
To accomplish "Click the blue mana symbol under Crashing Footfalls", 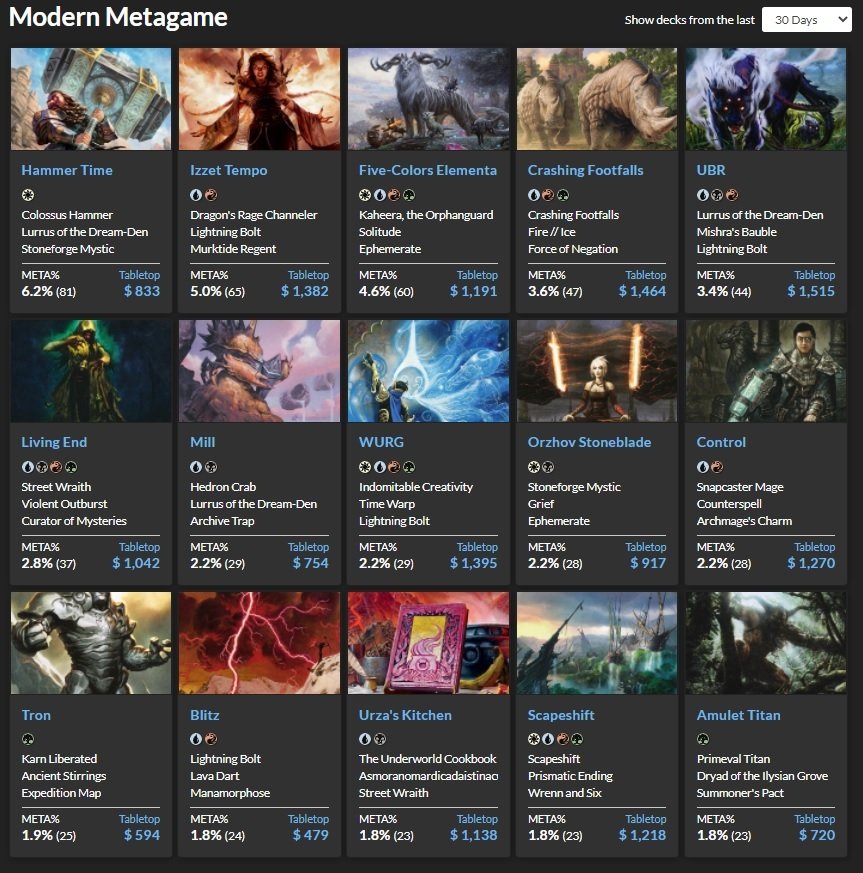I will coord(533,195).
